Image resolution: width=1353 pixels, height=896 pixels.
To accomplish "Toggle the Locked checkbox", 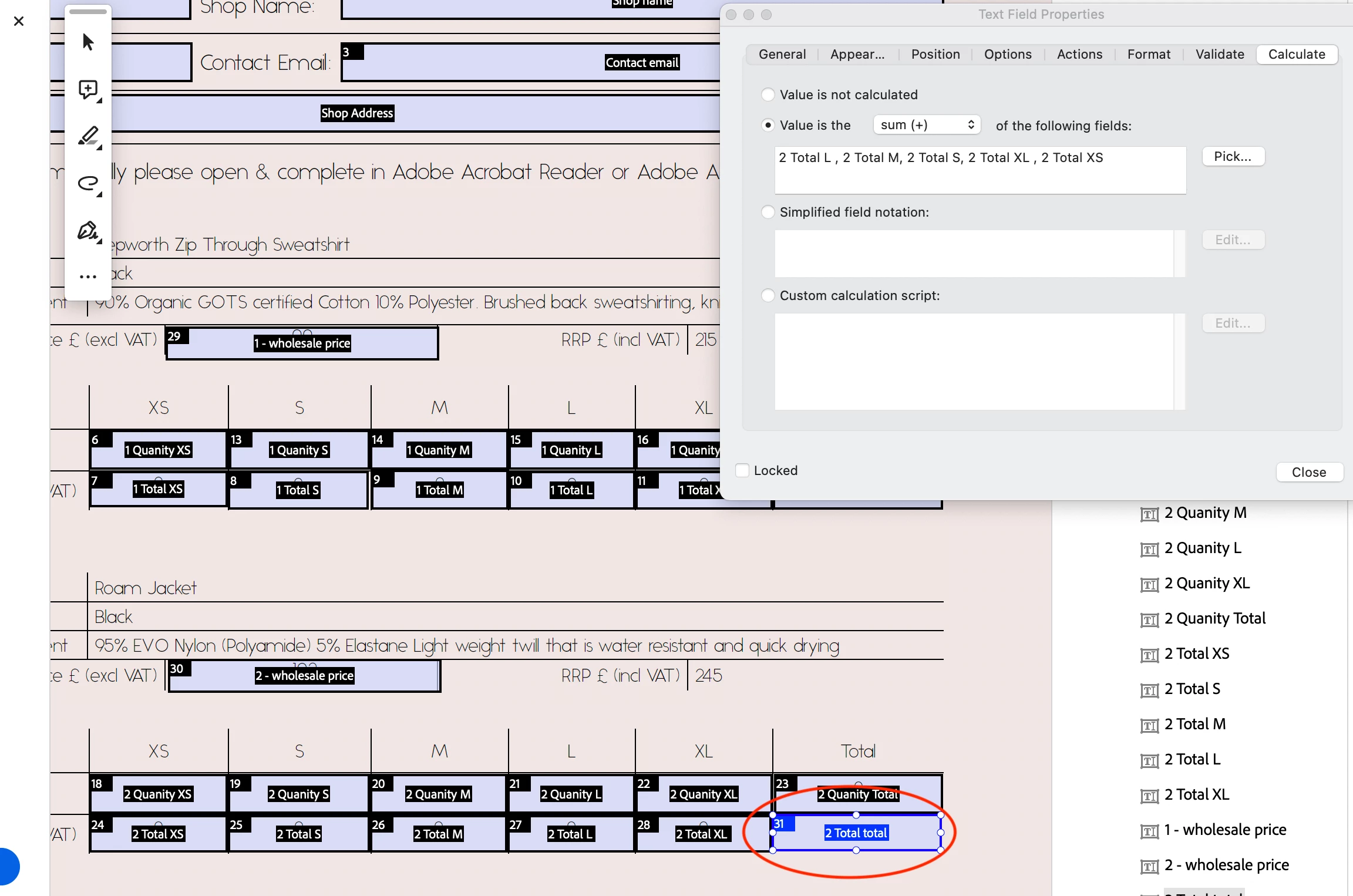I will (x=742, y=470).
